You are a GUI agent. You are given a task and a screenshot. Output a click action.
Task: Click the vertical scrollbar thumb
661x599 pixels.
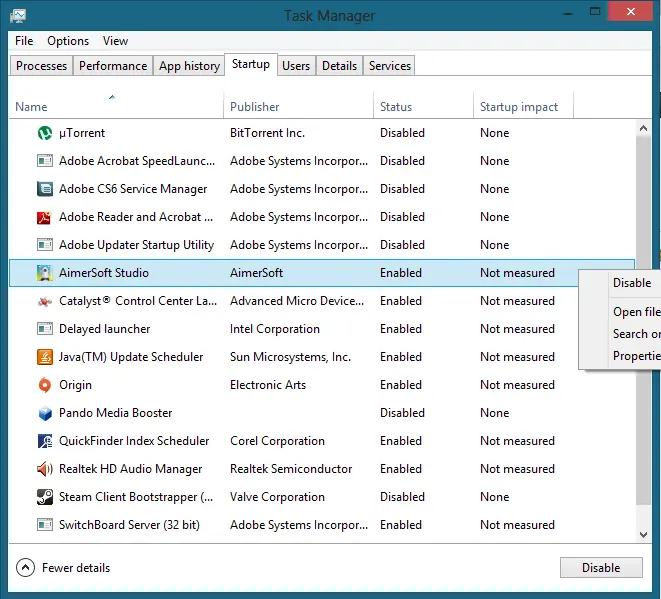tap(643, 320)
